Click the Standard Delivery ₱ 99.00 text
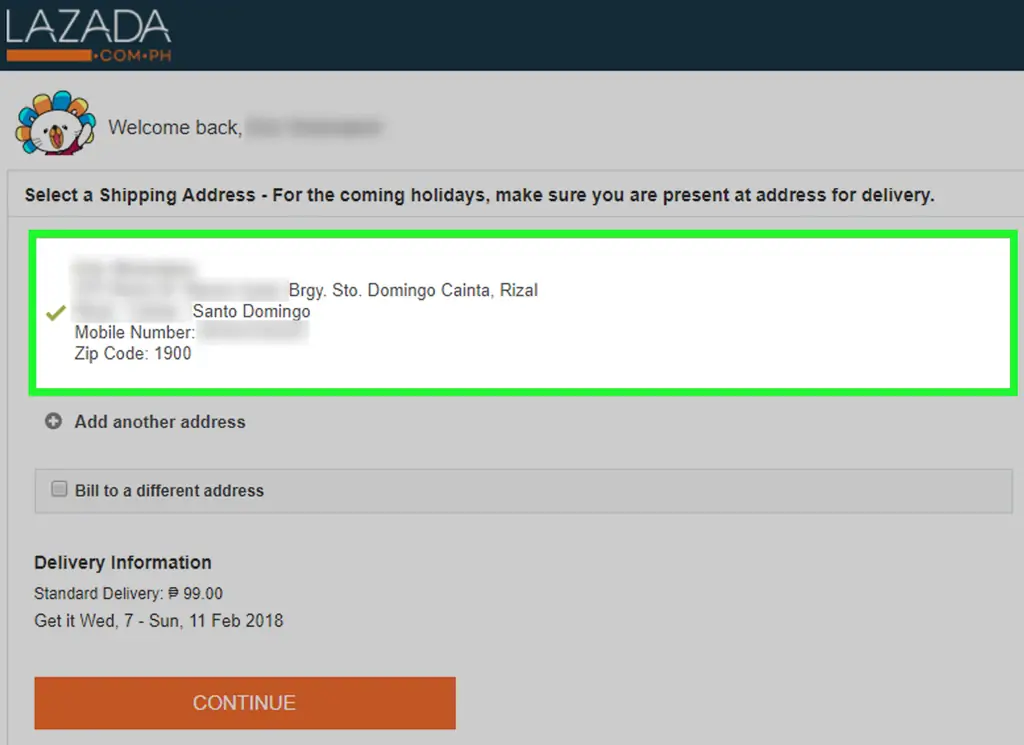The width and height of the screenshot is (1024, 745). click(129, 594)
